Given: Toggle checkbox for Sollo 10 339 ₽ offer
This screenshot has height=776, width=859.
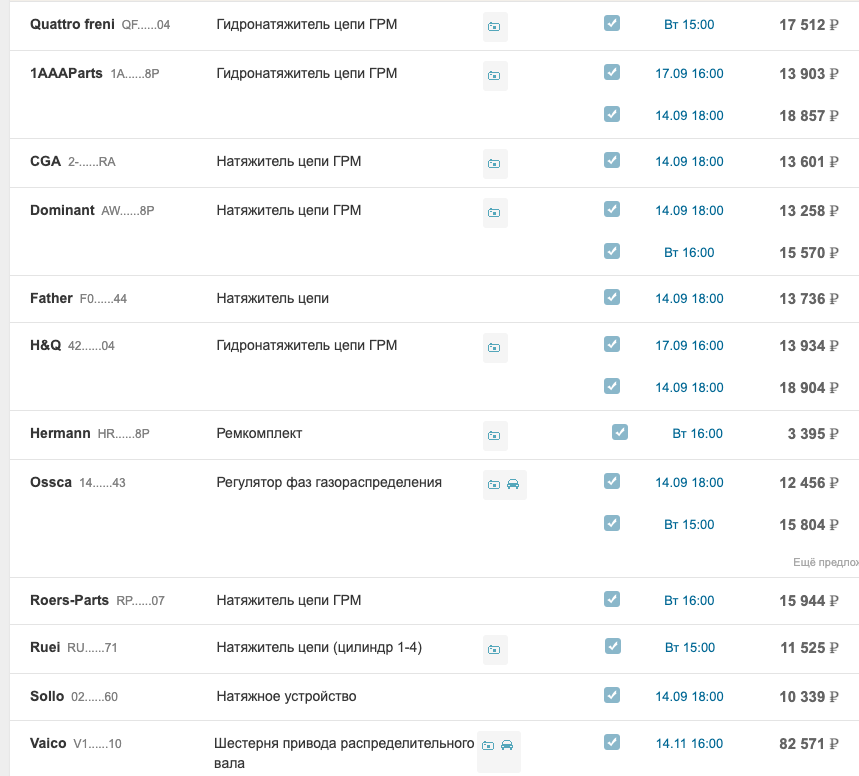Looking at the screenshot, I should tap(612, 695).
